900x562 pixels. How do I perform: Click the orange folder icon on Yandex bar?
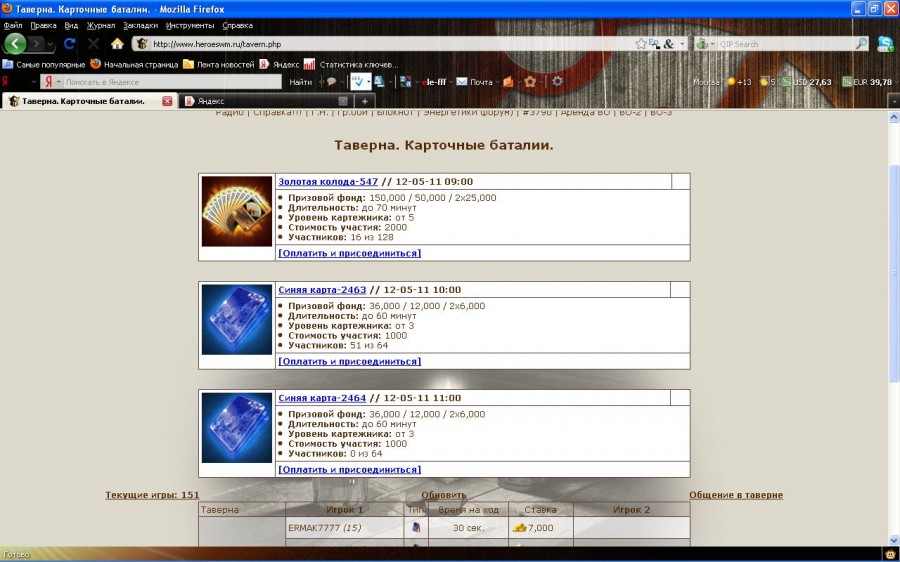pyautogui.click(x=508, y=82)
